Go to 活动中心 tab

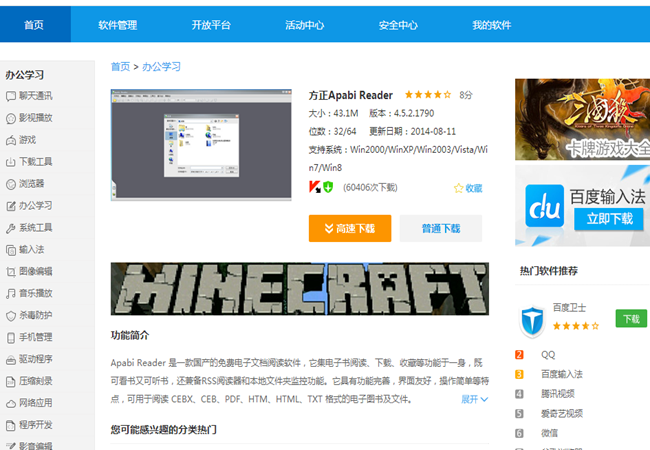click(305, 25)
